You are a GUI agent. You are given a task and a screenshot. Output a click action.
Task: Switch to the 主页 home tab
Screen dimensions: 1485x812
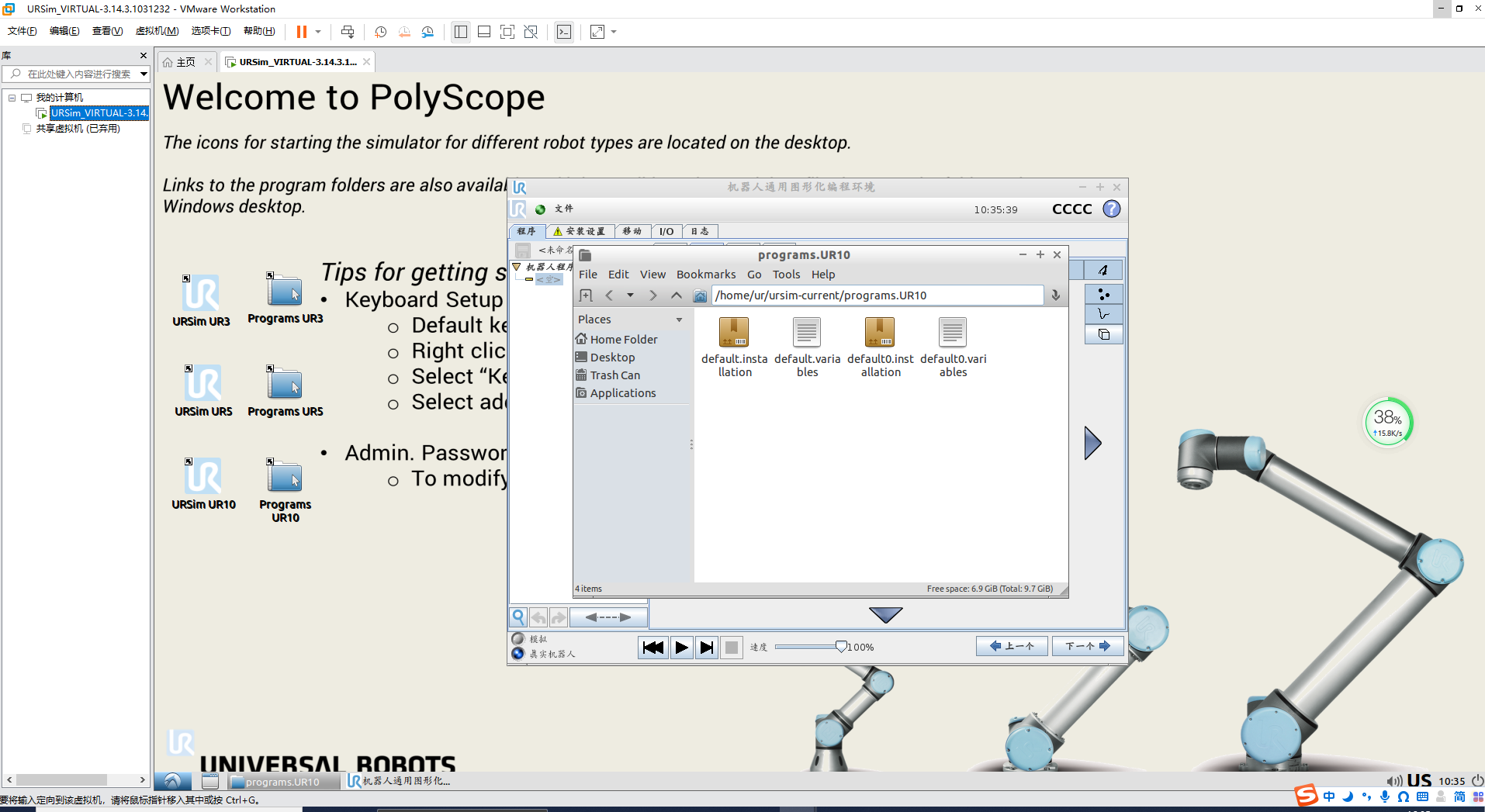186,62
